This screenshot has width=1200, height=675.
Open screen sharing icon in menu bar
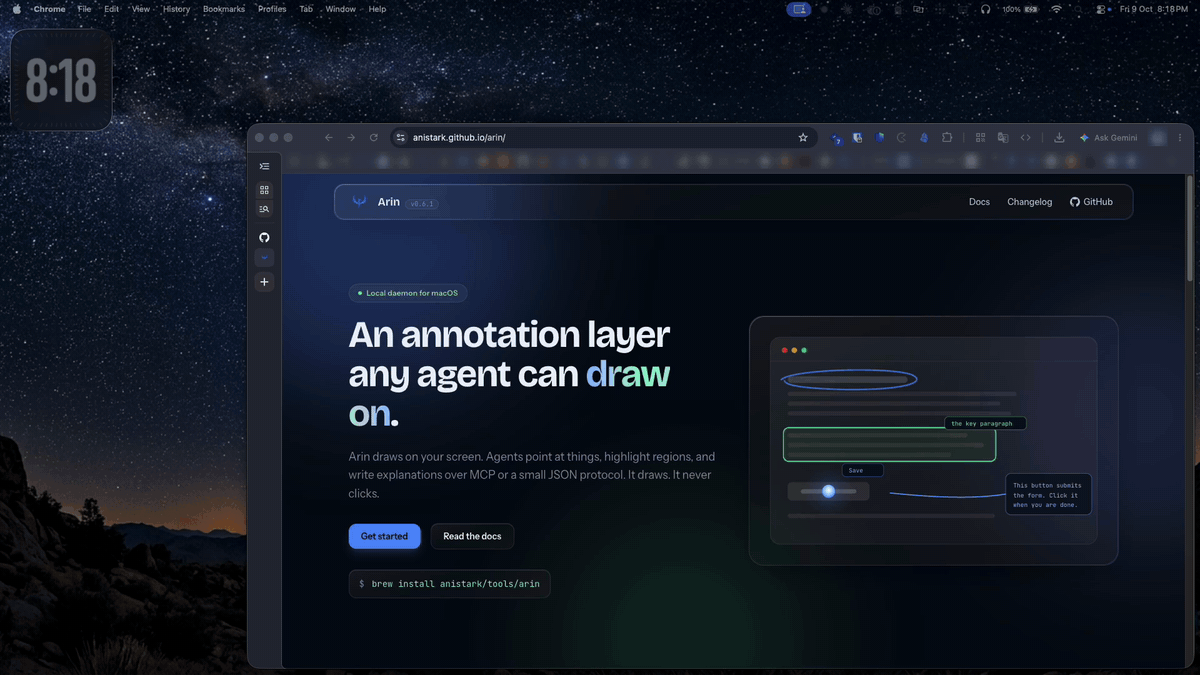click(x=798, y=9)
